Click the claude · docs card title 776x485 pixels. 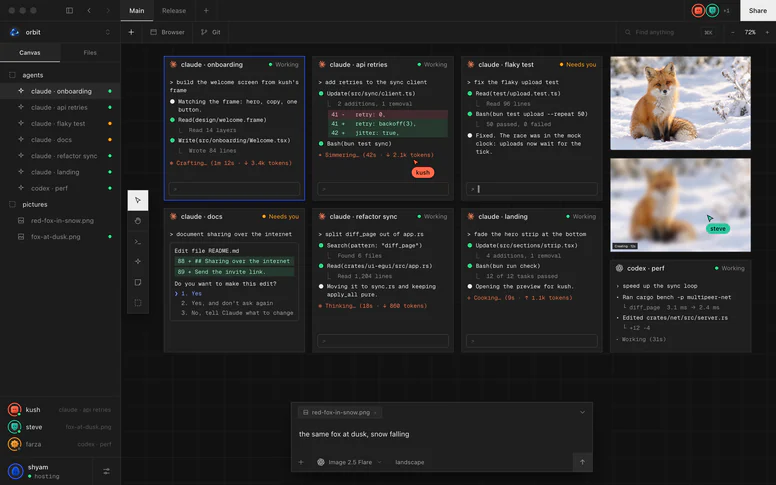tap(202, 217)
